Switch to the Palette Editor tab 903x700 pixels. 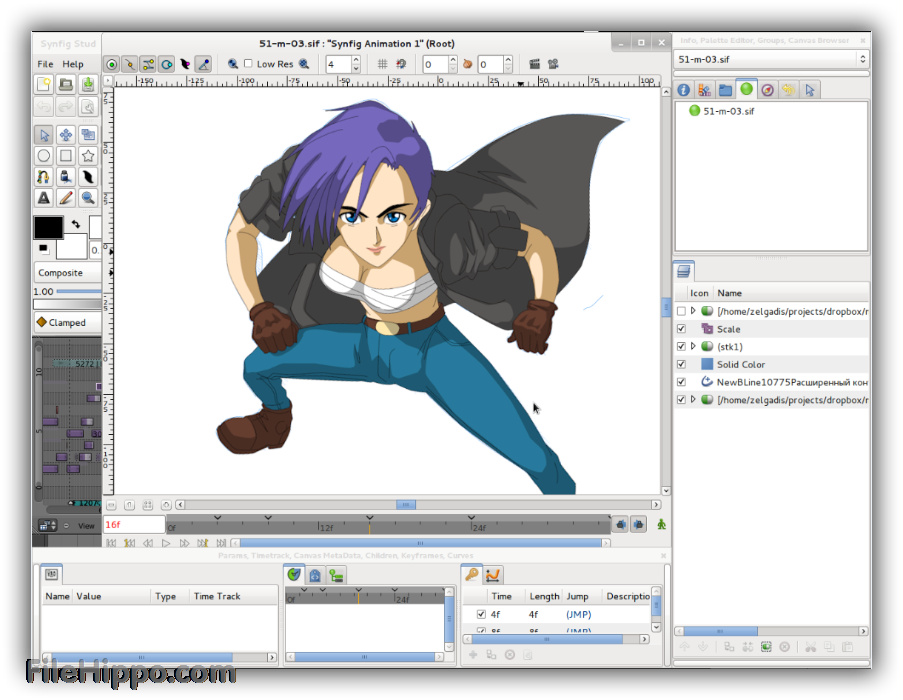point(704,90)
